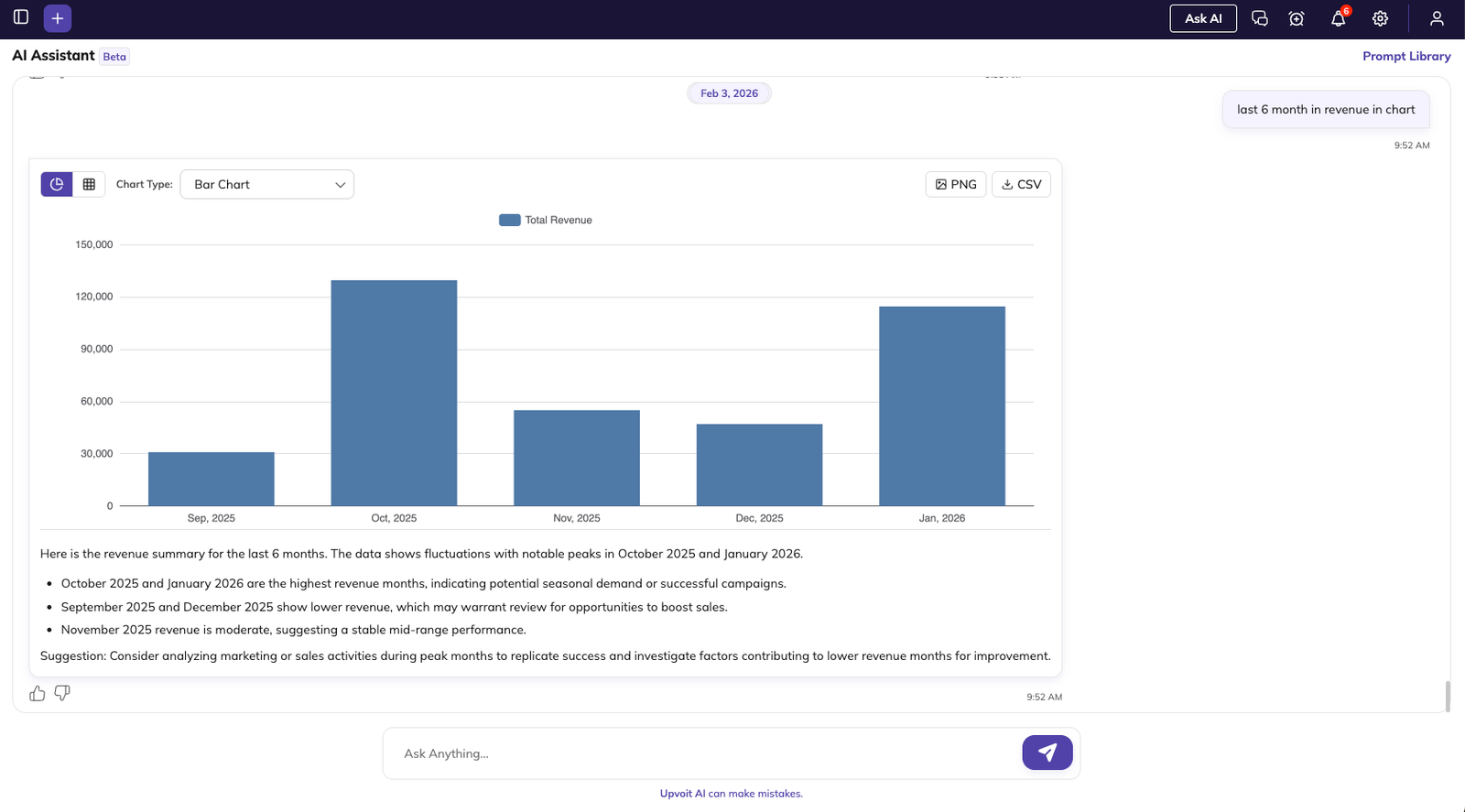Send message with paper plane button

coord(1047,752)
